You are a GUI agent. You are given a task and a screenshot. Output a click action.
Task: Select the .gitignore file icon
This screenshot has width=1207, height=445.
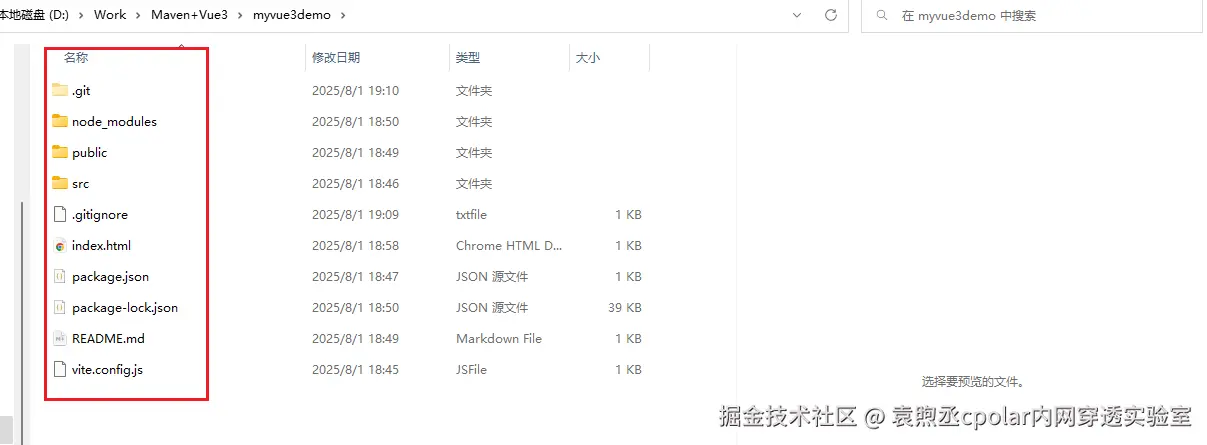pos(60,215)
